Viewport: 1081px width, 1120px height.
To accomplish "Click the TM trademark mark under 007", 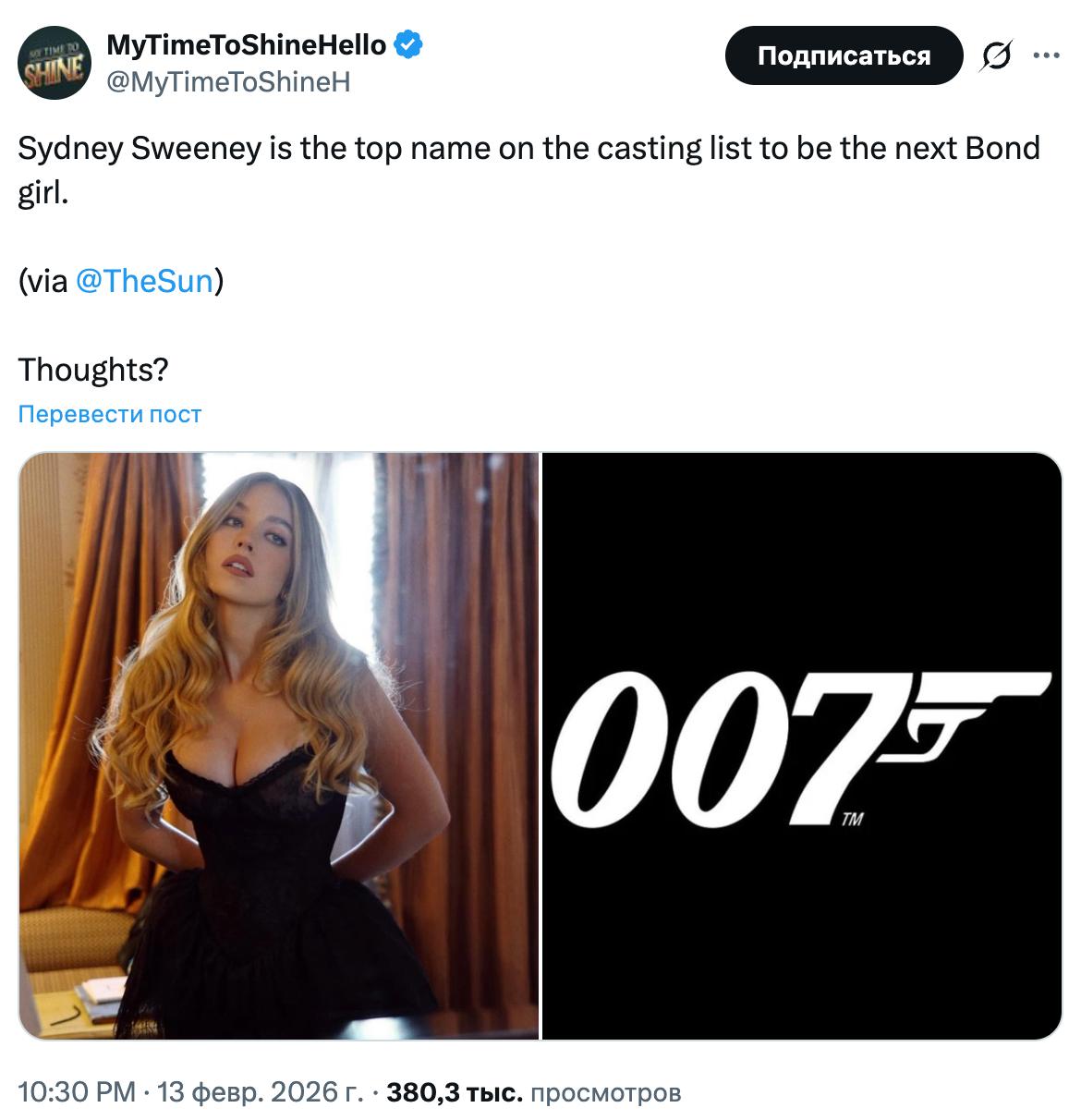I will click(852, 819).
